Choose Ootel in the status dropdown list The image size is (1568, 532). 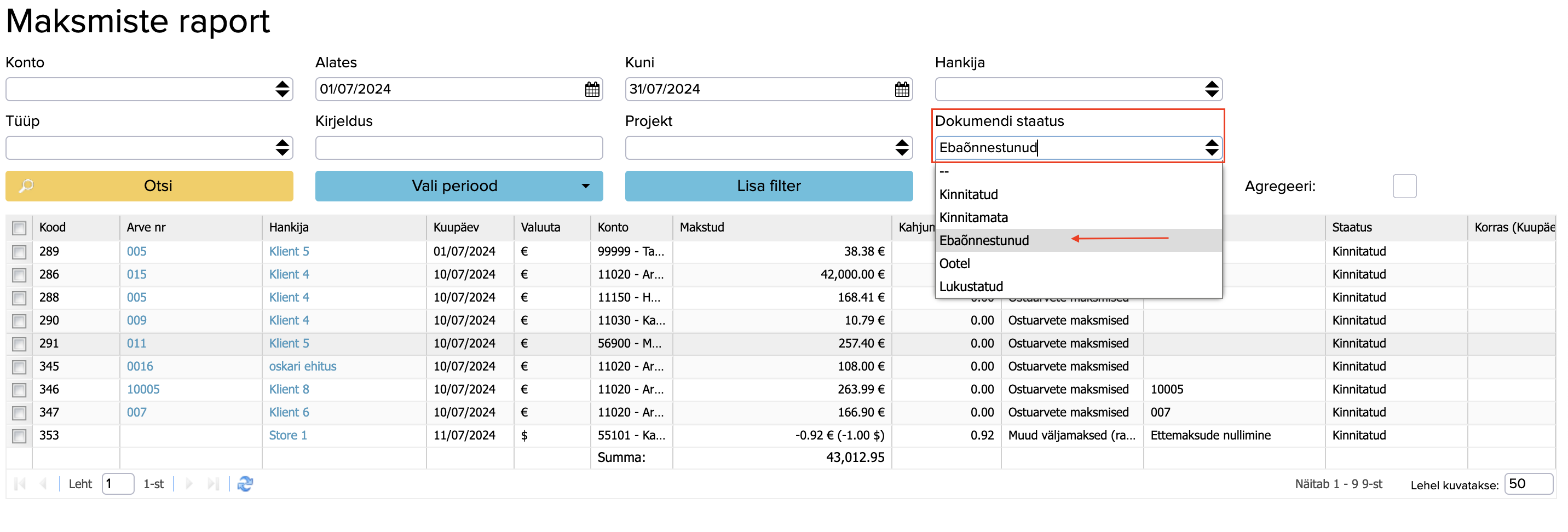coord(954,264)
